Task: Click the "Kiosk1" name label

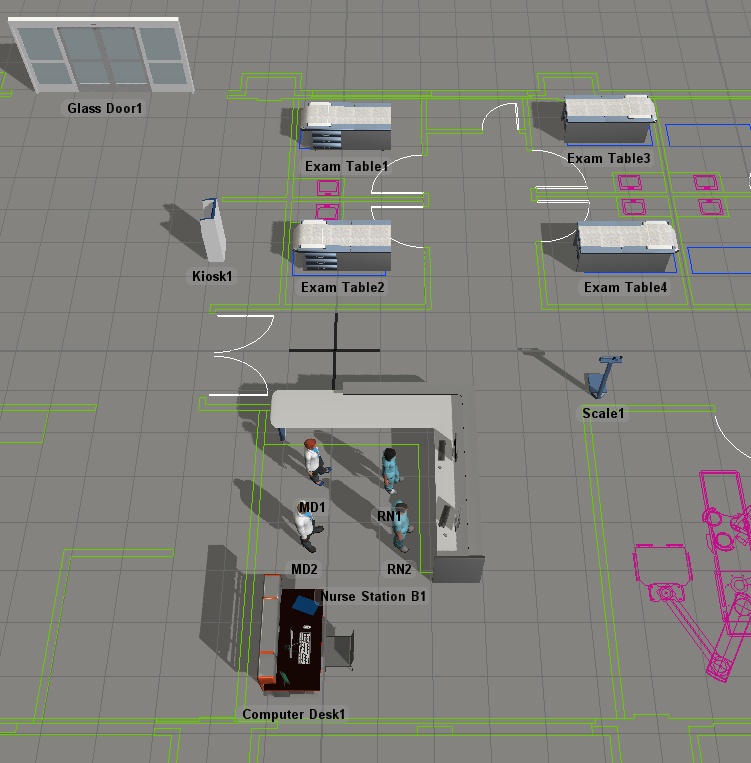Action: (212, 276)
